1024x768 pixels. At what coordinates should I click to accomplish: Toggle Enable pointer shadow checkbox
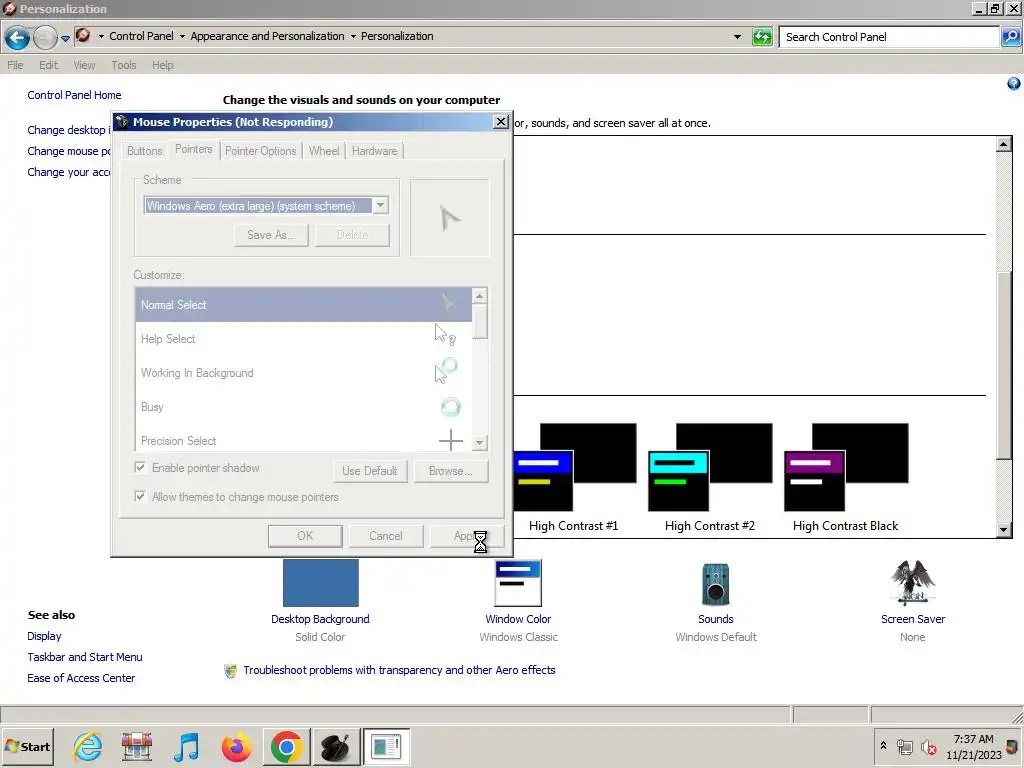click(140, 468)
